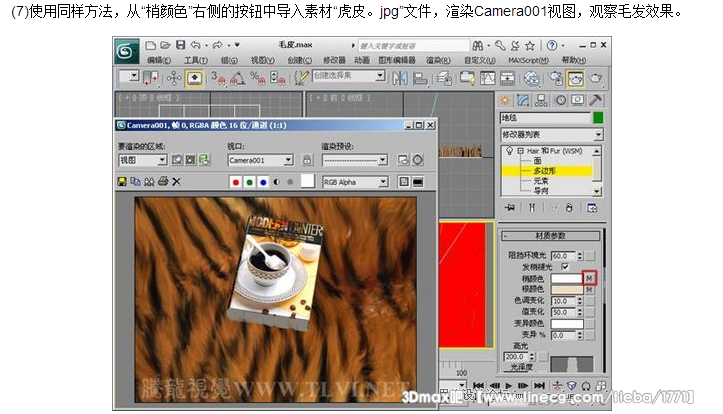Viewport: 723px width, 414px height.
Task: Toggle the viewport lock icon
Action: pyautogui.click(x=307, y=160)
